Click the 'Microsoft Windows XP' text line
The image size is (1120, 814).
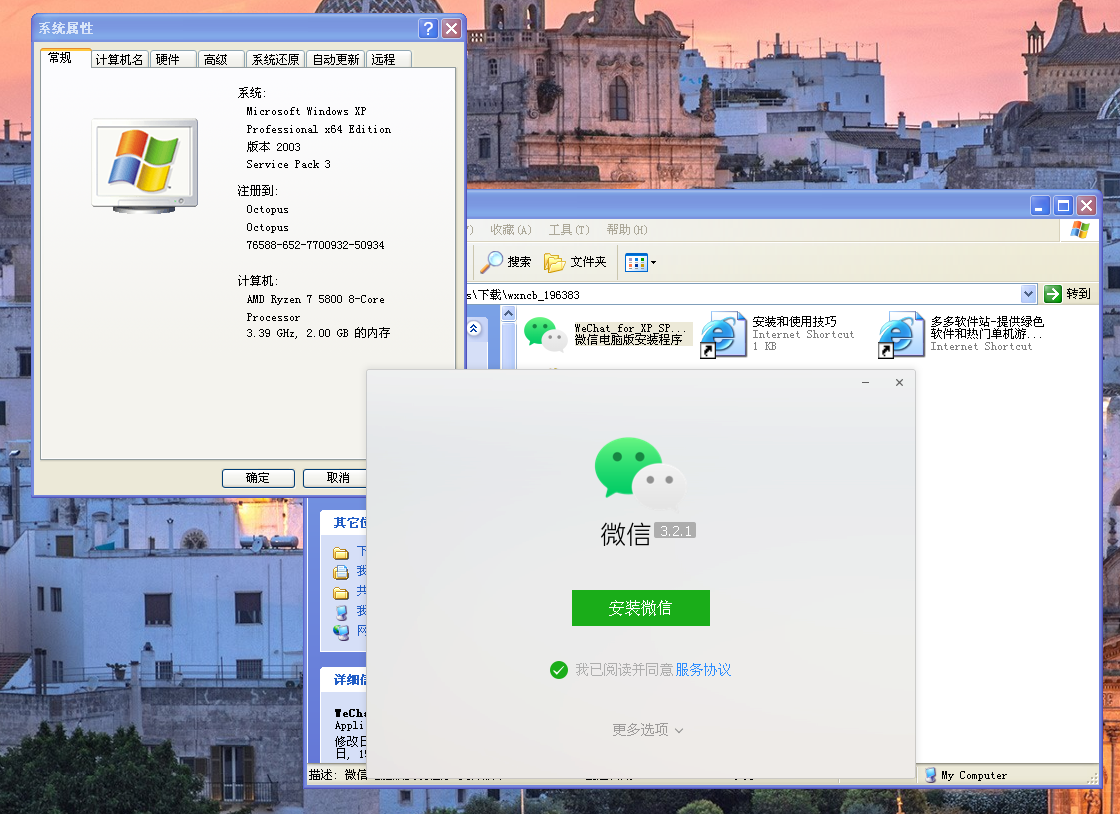[x=306, y=111]
